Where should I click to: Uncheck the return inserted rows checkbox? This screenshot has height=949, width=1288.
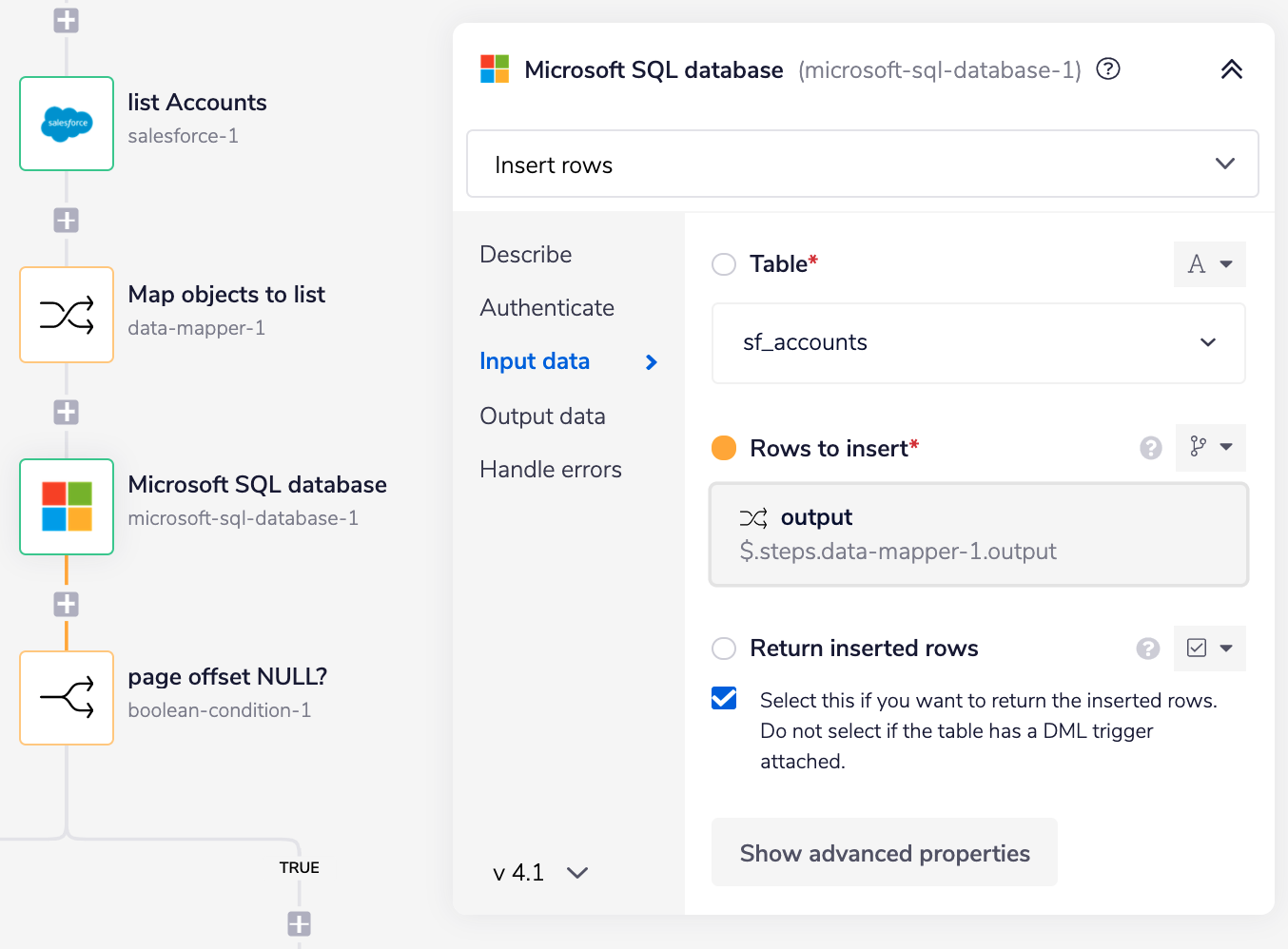724,699
